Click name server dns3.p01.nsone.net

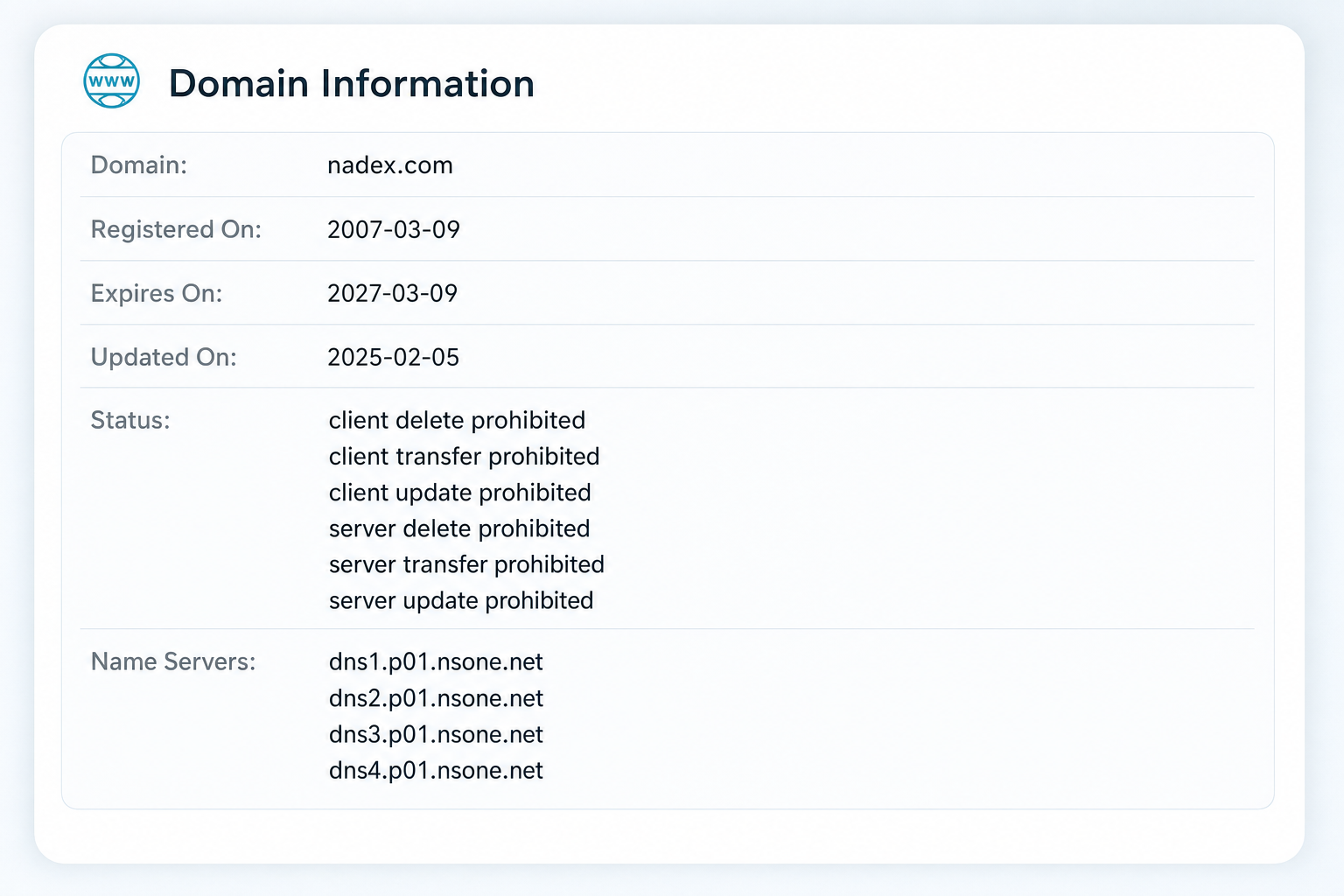436,734
